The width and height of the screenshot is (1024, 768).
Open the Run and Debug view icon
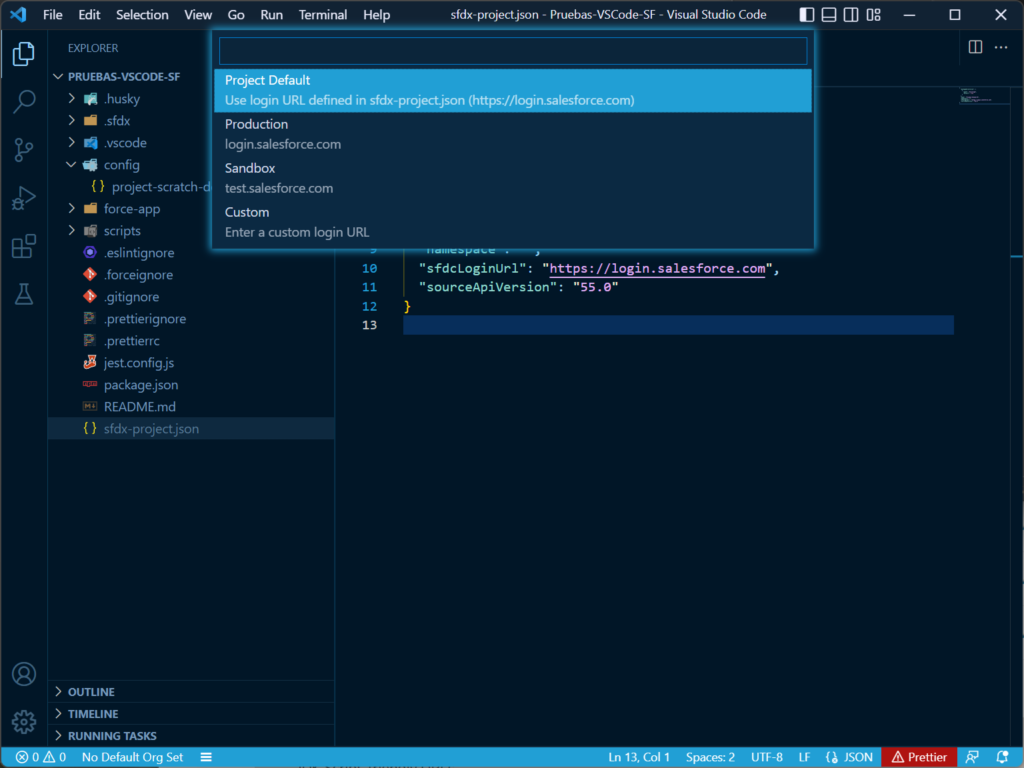click(x=24, y=198)
